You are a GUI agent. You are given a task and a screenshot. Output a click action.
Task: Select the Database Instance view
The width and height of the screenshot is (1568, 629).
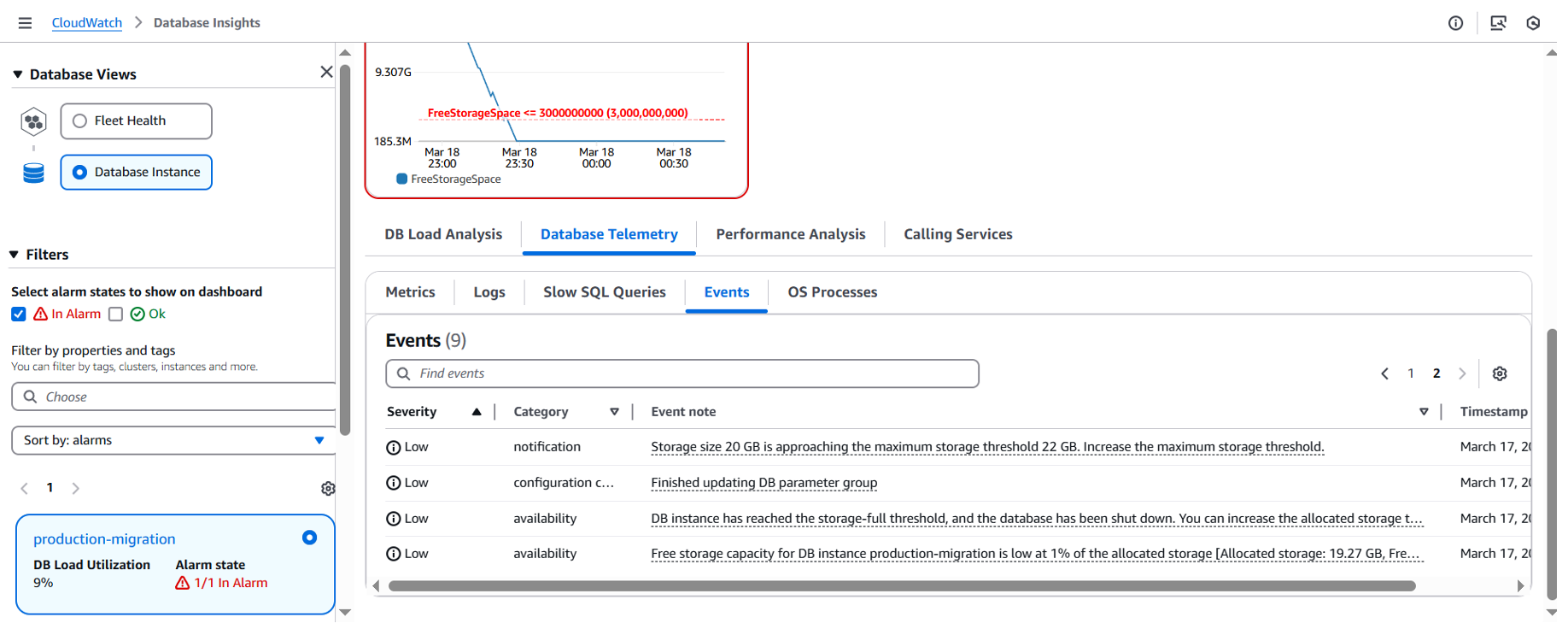click(136, 173)
